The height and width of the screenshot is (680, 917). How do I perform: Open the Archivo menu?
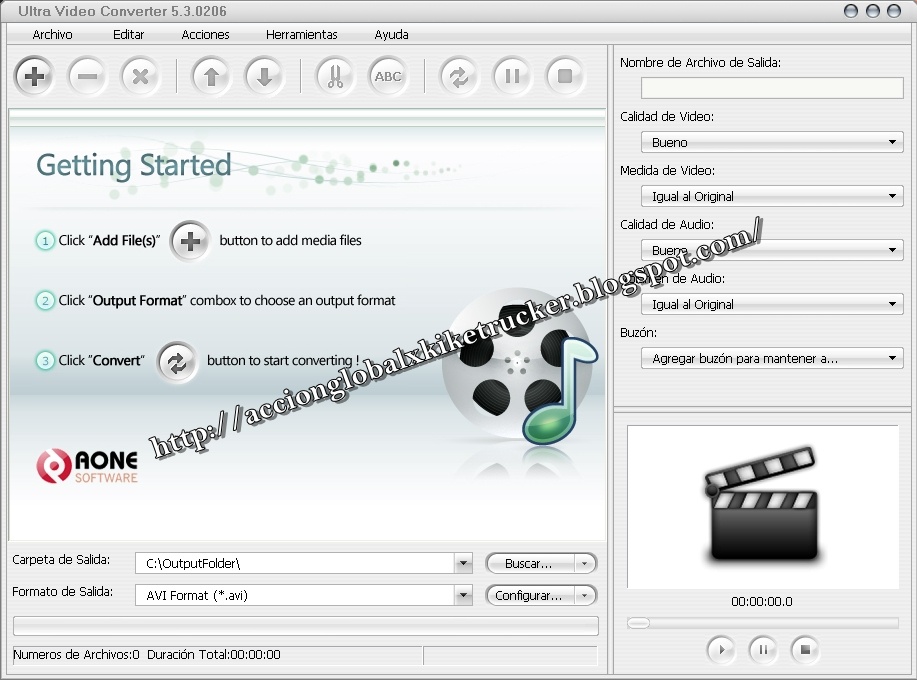point(53,34)
